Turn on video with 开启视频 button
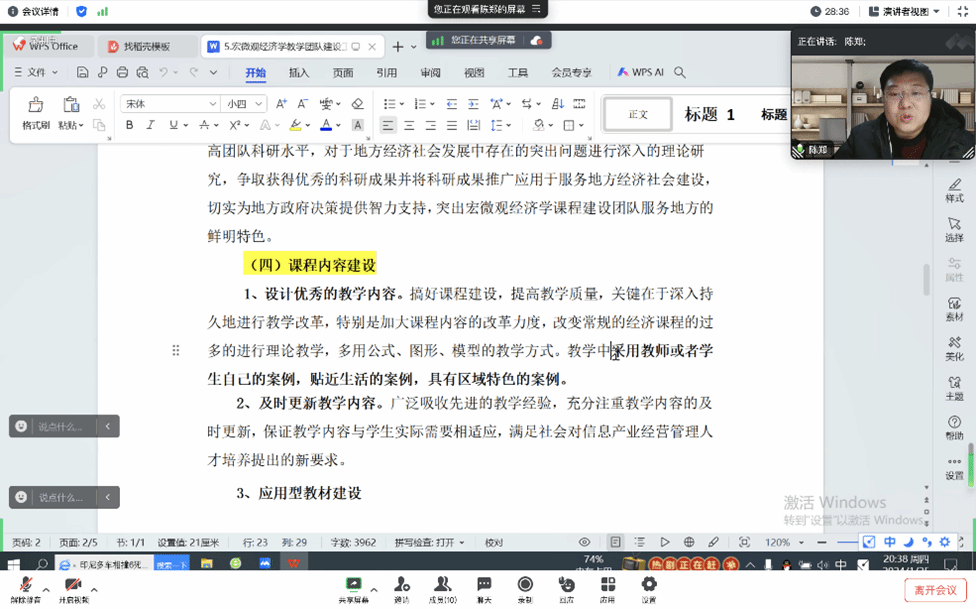The height and width of the screenshot is (610, 976). point(73,588)
